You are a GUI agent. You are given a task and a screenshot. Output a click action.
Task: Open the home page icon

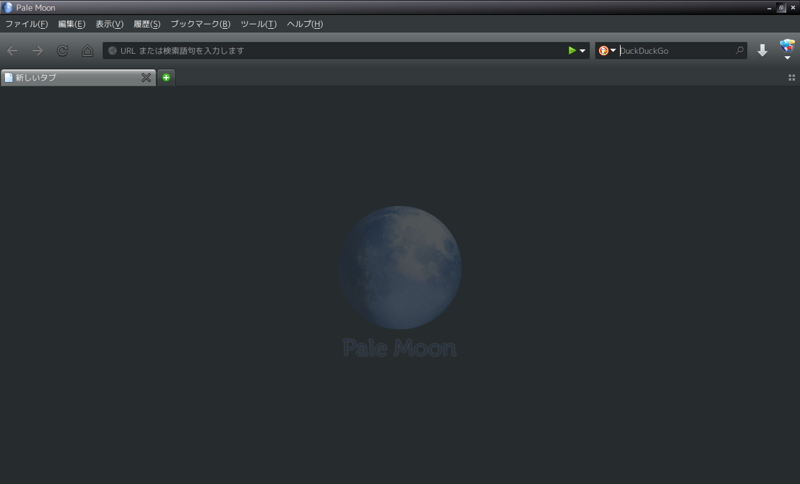pos(87,50)
